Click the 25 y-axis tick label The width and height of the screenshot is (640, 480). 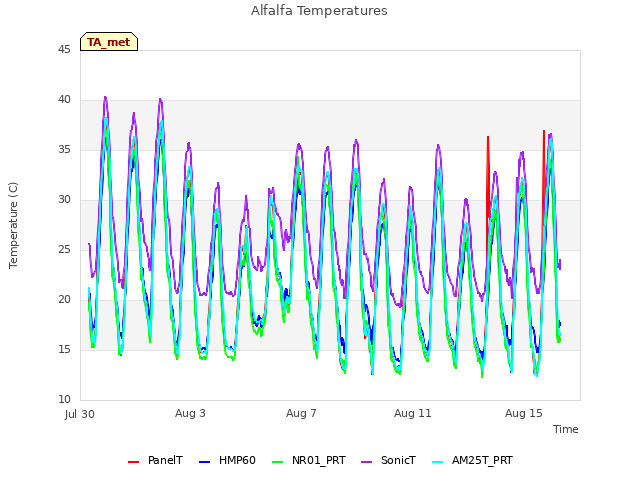(x=64, y=250)
